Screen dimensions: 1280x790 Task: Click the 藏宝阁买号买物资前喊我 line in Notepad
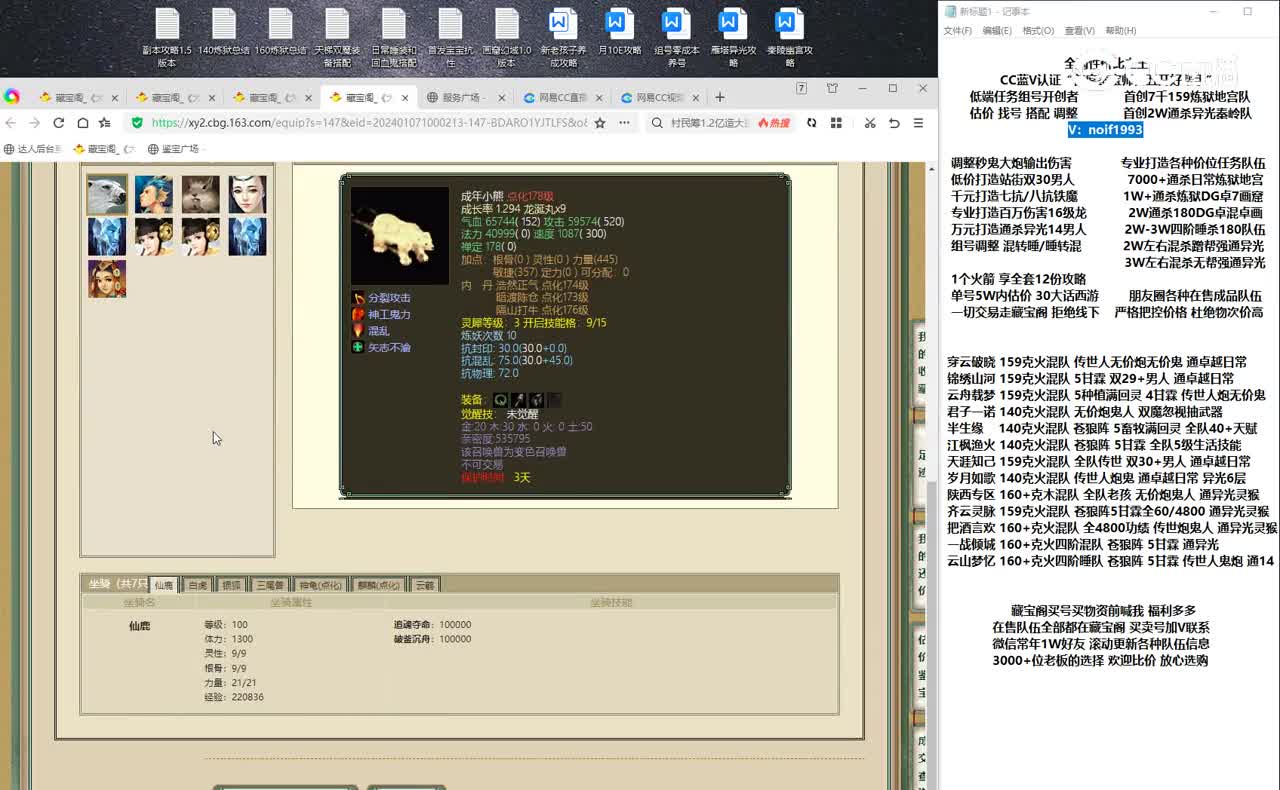click(x=1103, y=610)
